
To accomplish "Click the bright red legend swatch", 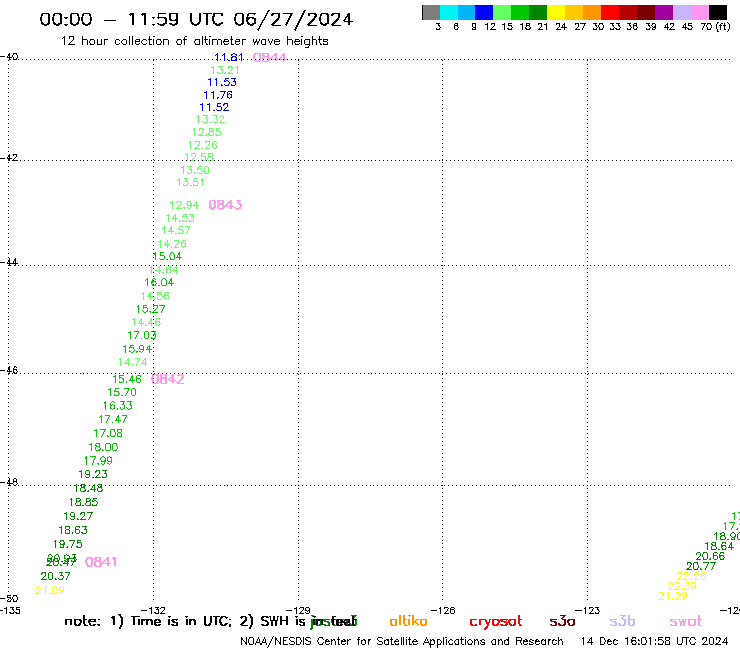I will pyautogui.click(x=610, y=12).
